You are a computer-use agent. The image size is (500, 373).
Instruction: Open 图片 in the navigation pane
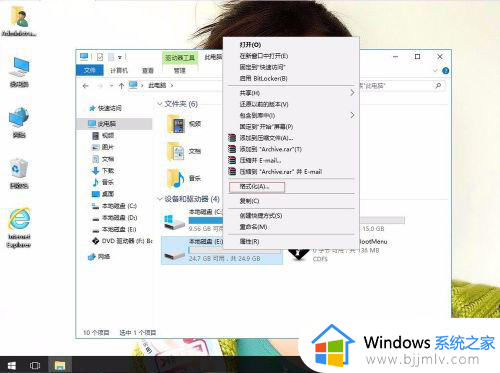[x=108, y=147]
